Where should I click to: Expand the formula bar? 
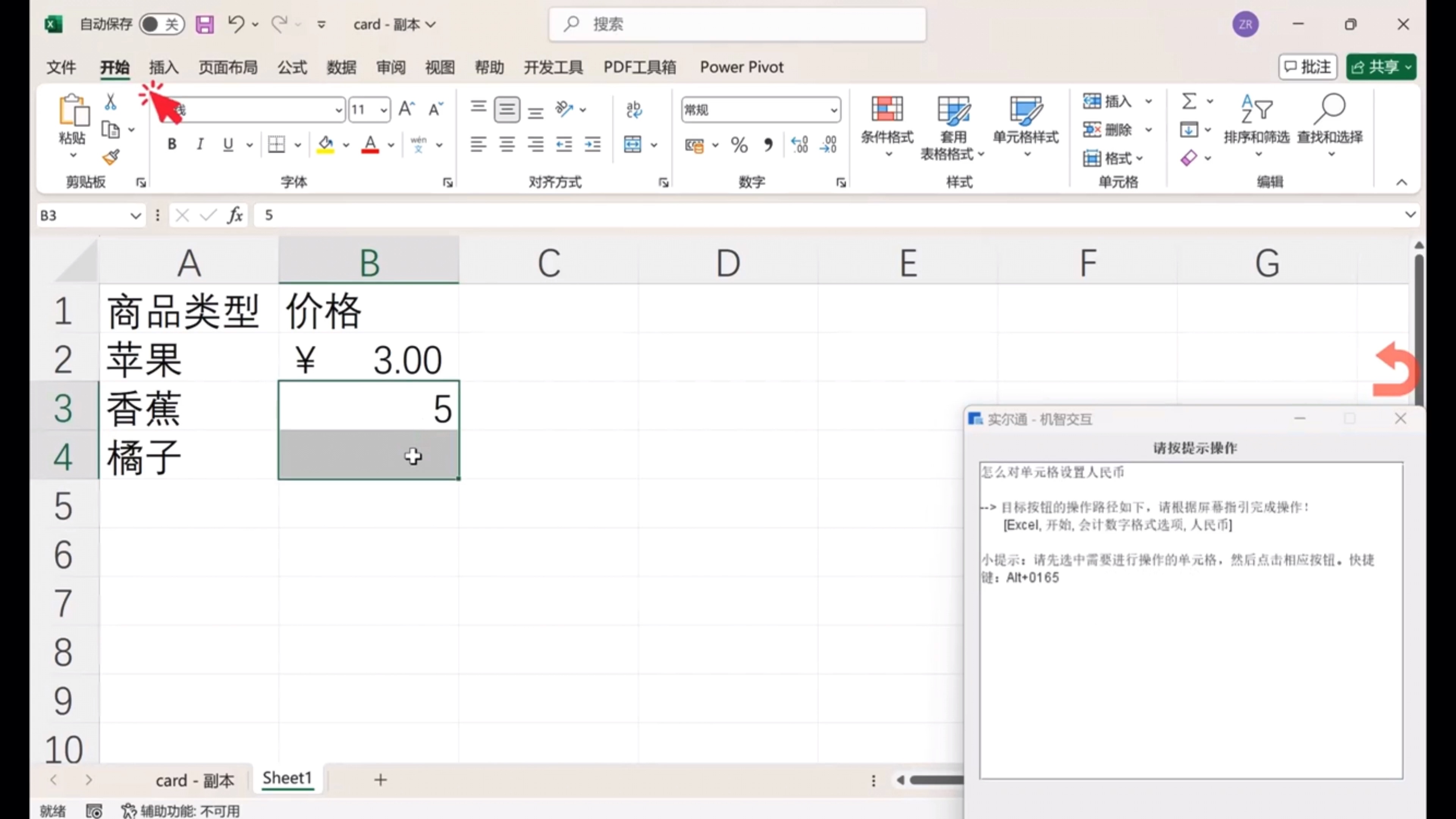pyautogui.click(x=1410, y=215)
